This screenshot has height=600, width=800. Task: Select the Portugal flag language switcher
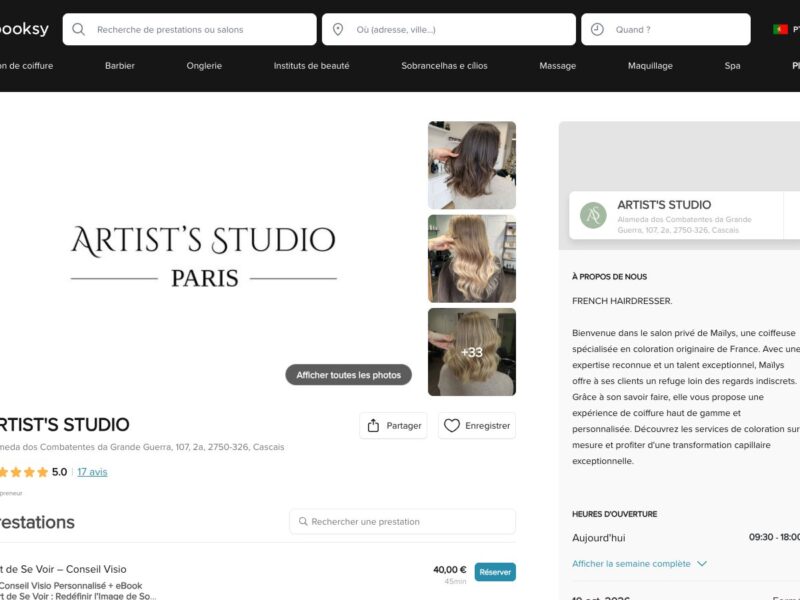780,30
